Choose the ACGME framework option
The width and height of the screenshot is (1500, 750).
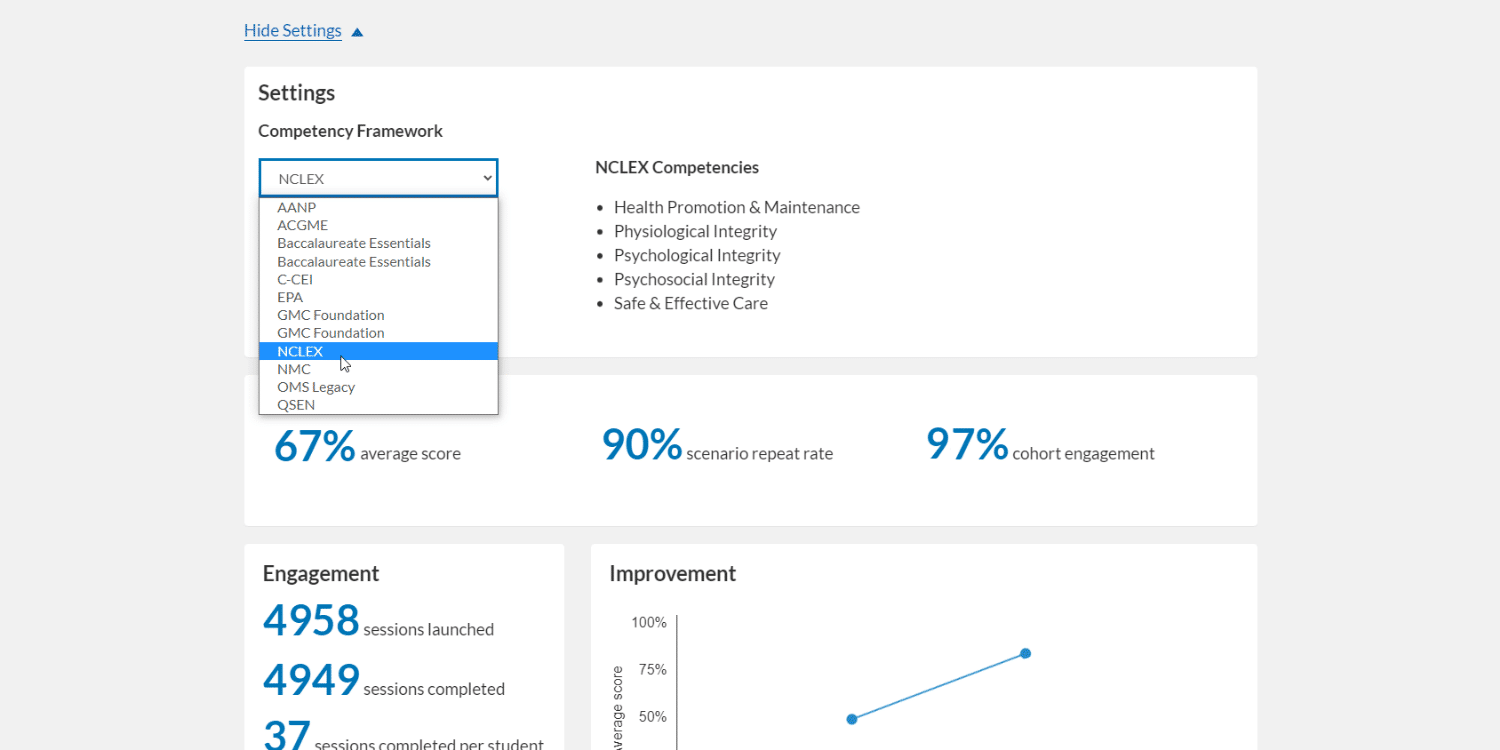click(378, 225)
